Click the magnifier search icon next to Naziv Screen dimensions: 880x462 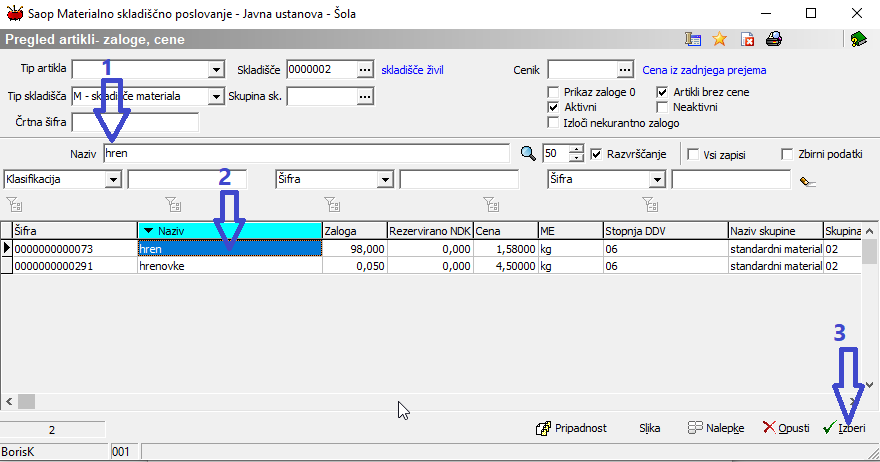click(528, 153)
